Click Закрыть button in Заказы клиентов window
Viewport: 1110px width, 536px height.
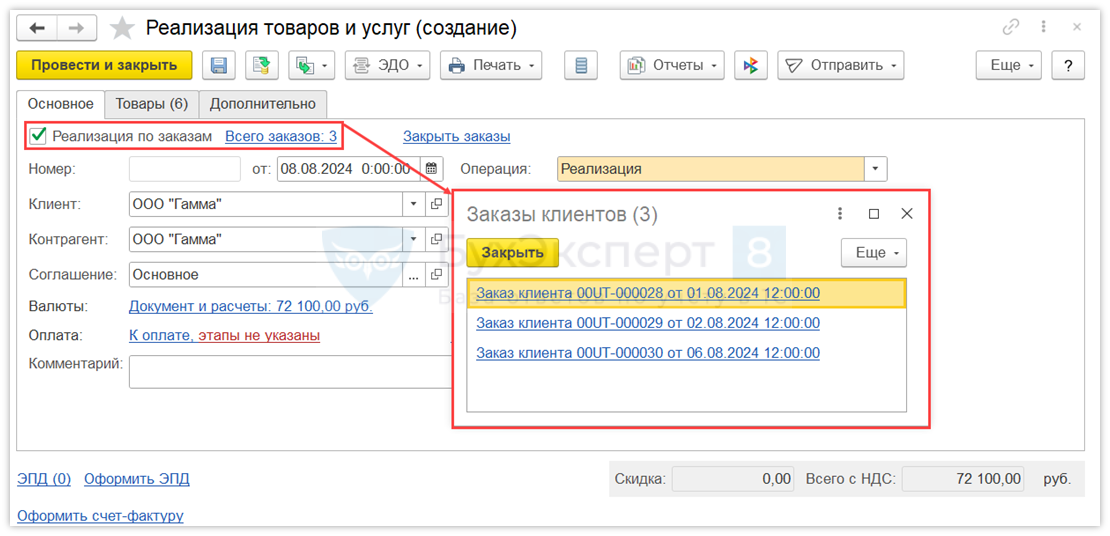tap(513, 252)
